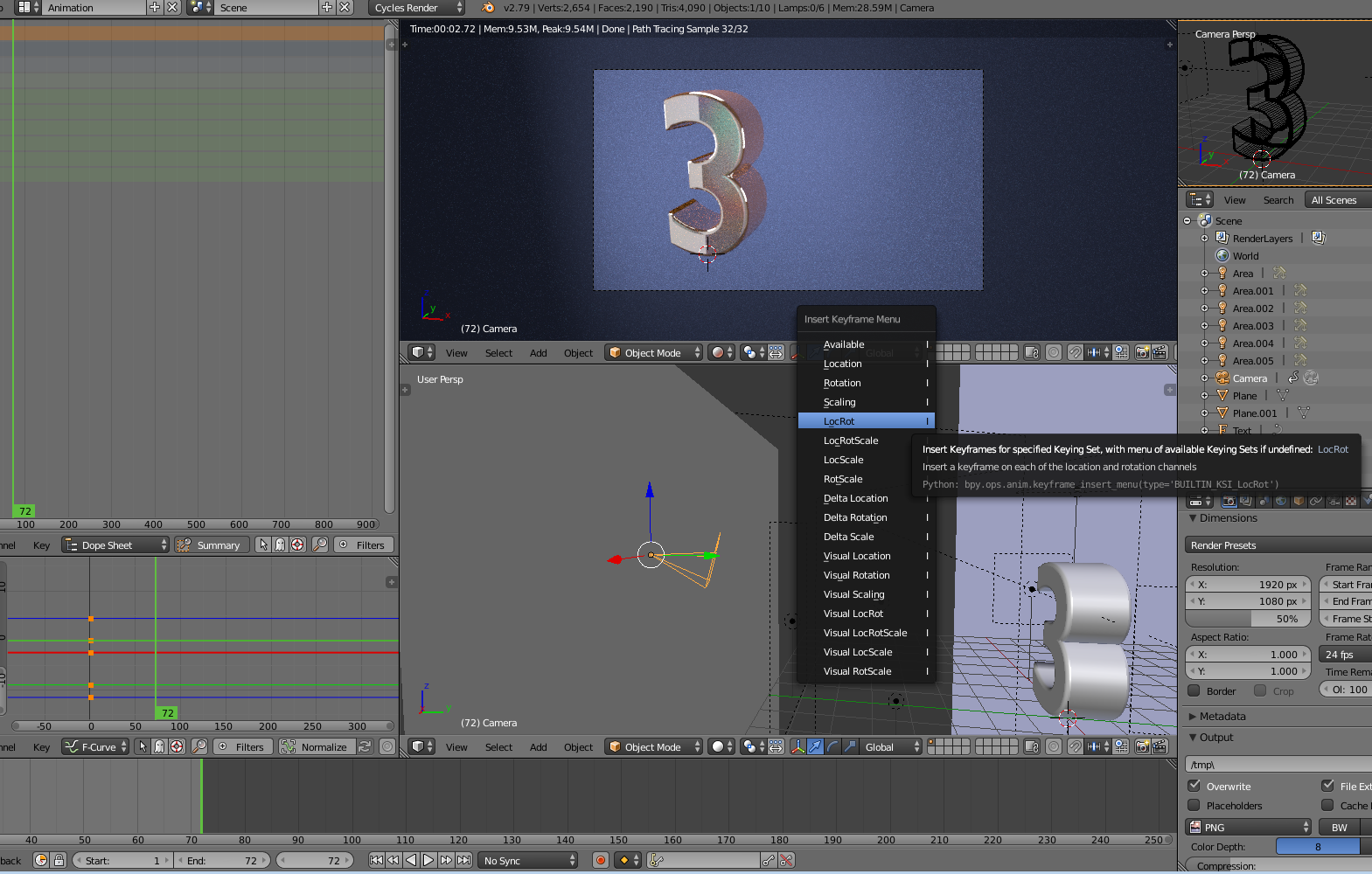Click the Render Presets button
Viewport: 1372px width, 874px height.
(x=1278, y=545)
